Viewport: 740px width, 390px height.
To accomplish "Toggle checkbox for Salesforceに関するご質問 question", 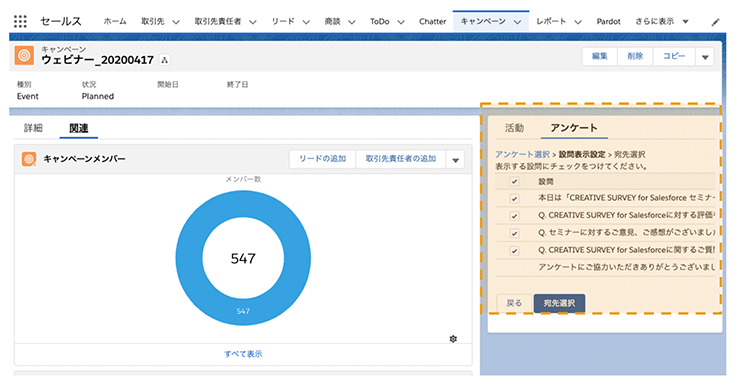I will pyautogui.click(x=514, y=251).
